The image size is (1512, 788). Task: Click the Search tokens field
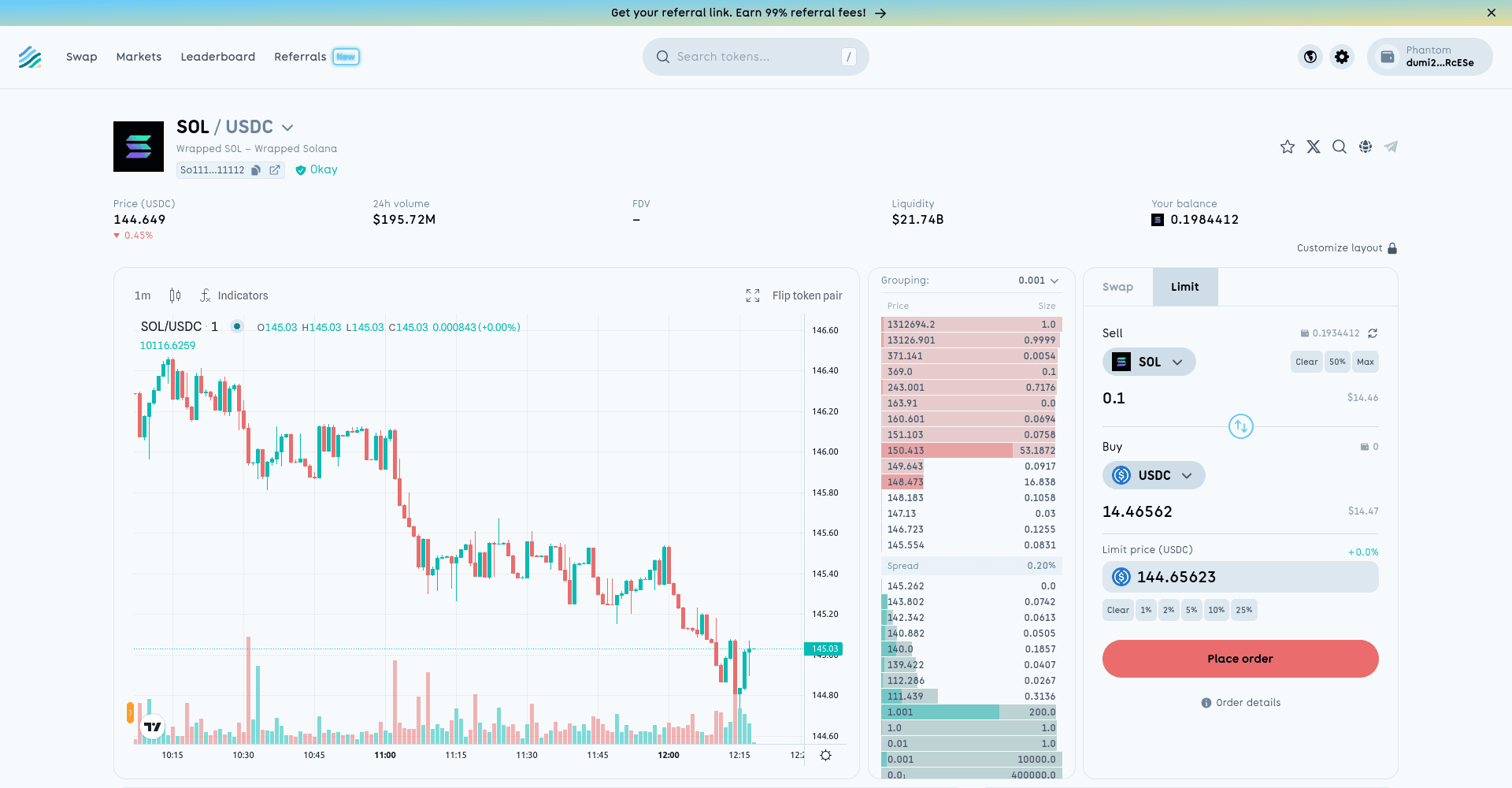point(754,57)
